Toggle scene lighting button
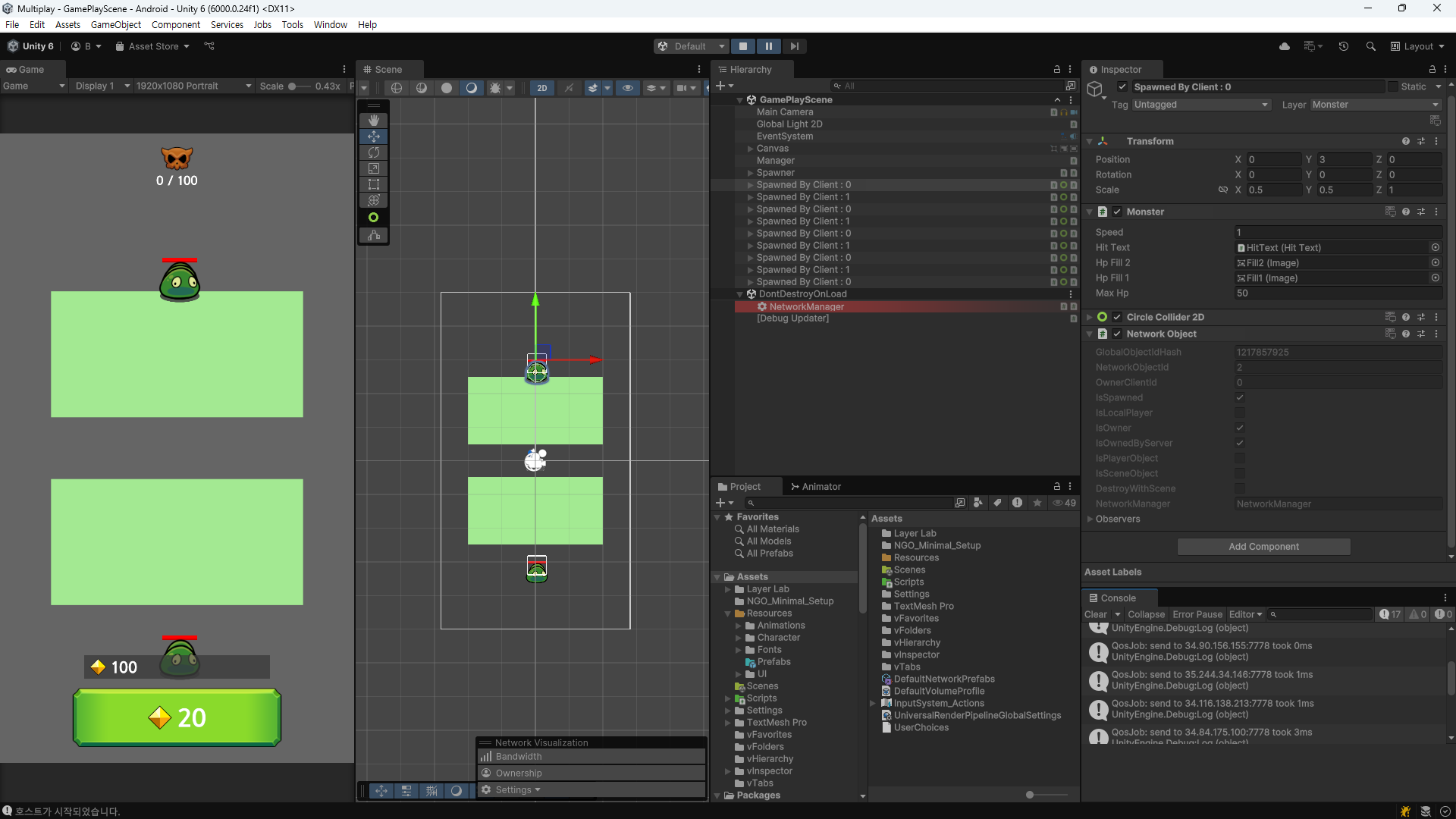1456x819 pixels. tap(569, 88)
